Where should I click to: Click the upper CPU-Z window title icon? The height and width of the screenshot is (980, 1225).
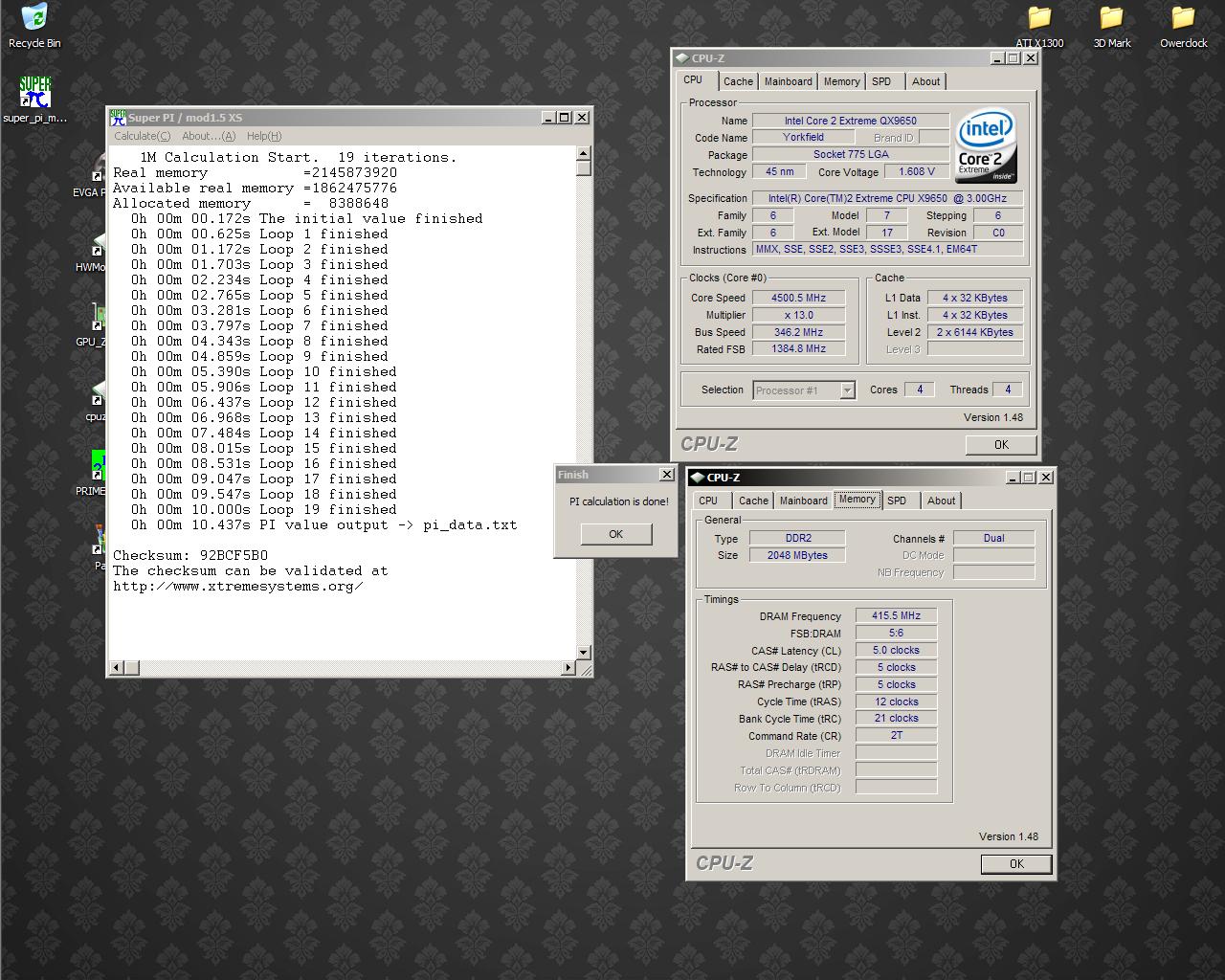click(x=682, y=58)
